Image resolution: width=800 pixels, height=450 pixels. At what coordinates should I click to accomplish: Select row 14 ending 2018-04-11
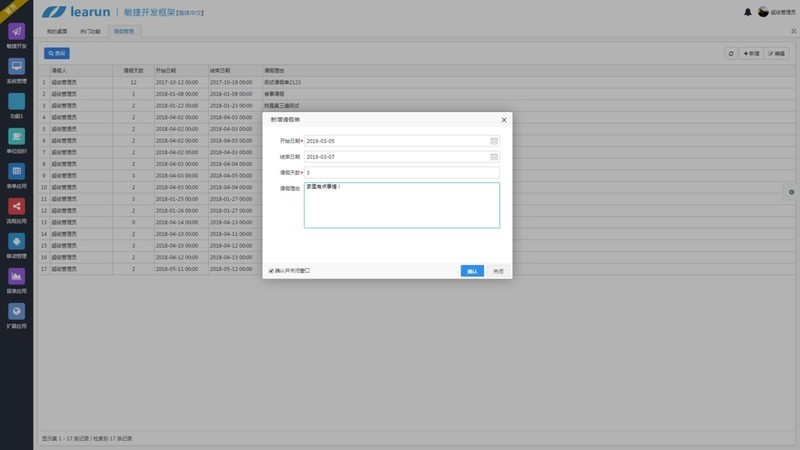[150, 234]
